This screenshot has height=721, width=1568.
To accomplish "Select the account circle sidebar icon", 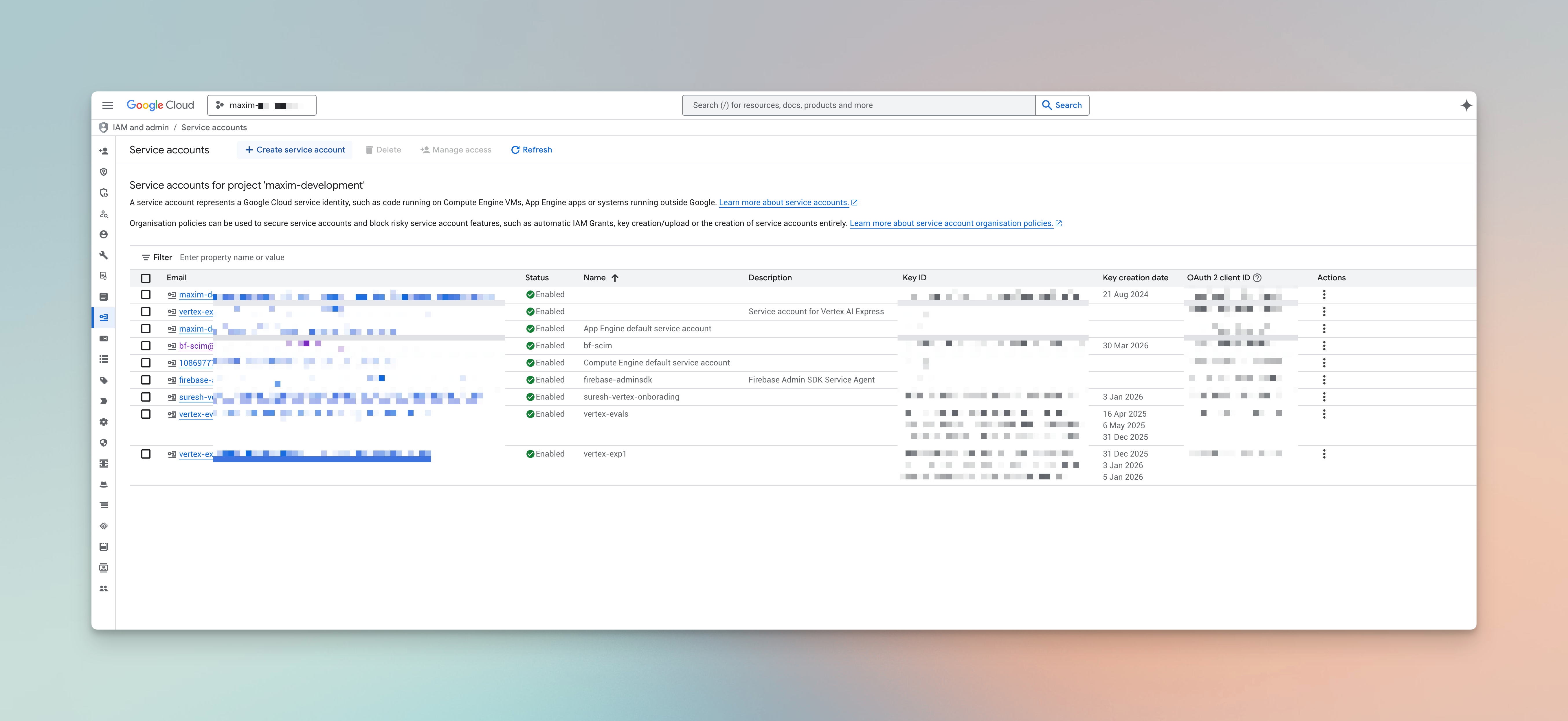I will (x=104, y=234).
